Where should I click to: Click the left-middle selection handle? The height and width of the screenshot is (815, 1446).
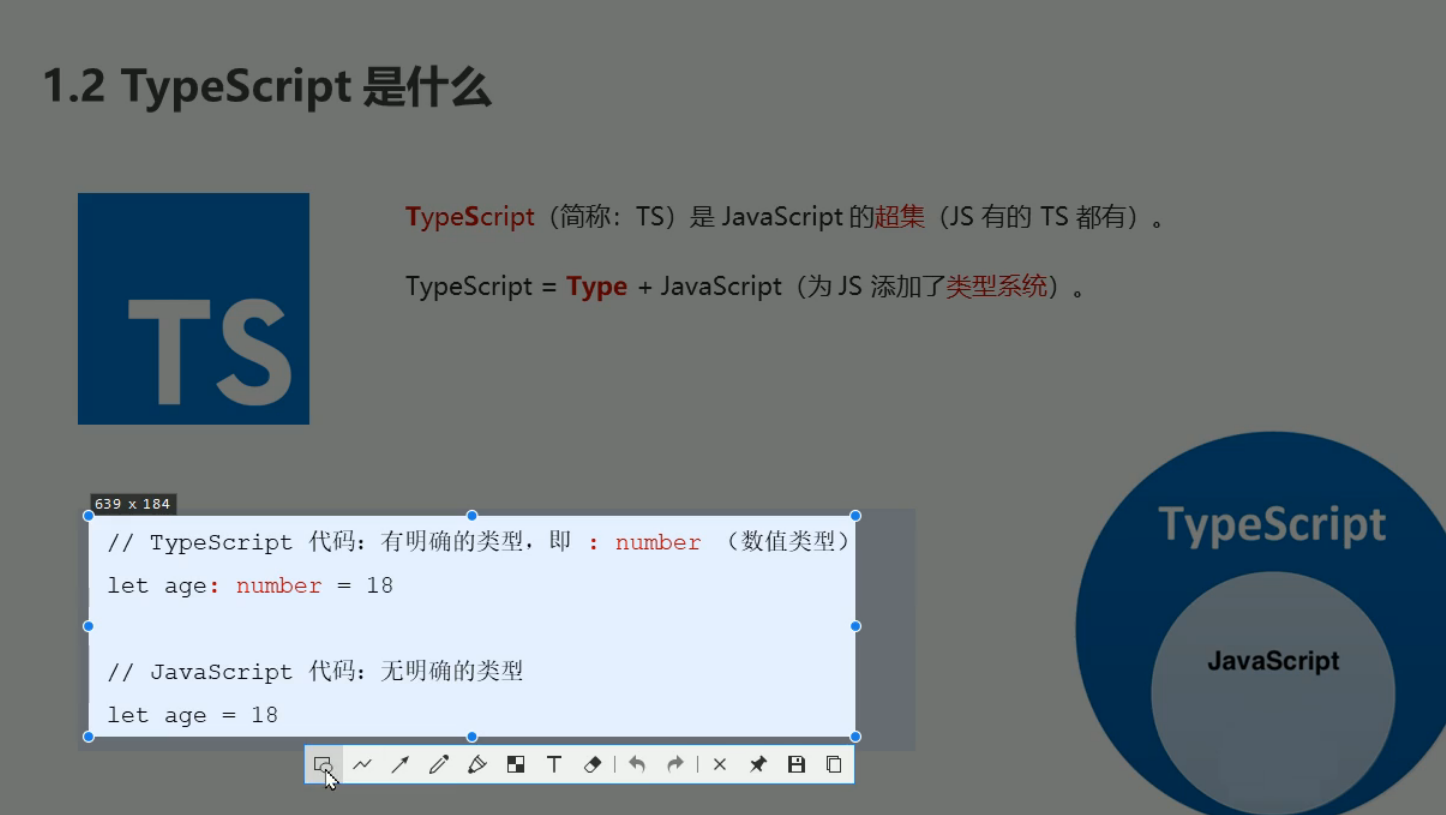[x=88, y=626]
